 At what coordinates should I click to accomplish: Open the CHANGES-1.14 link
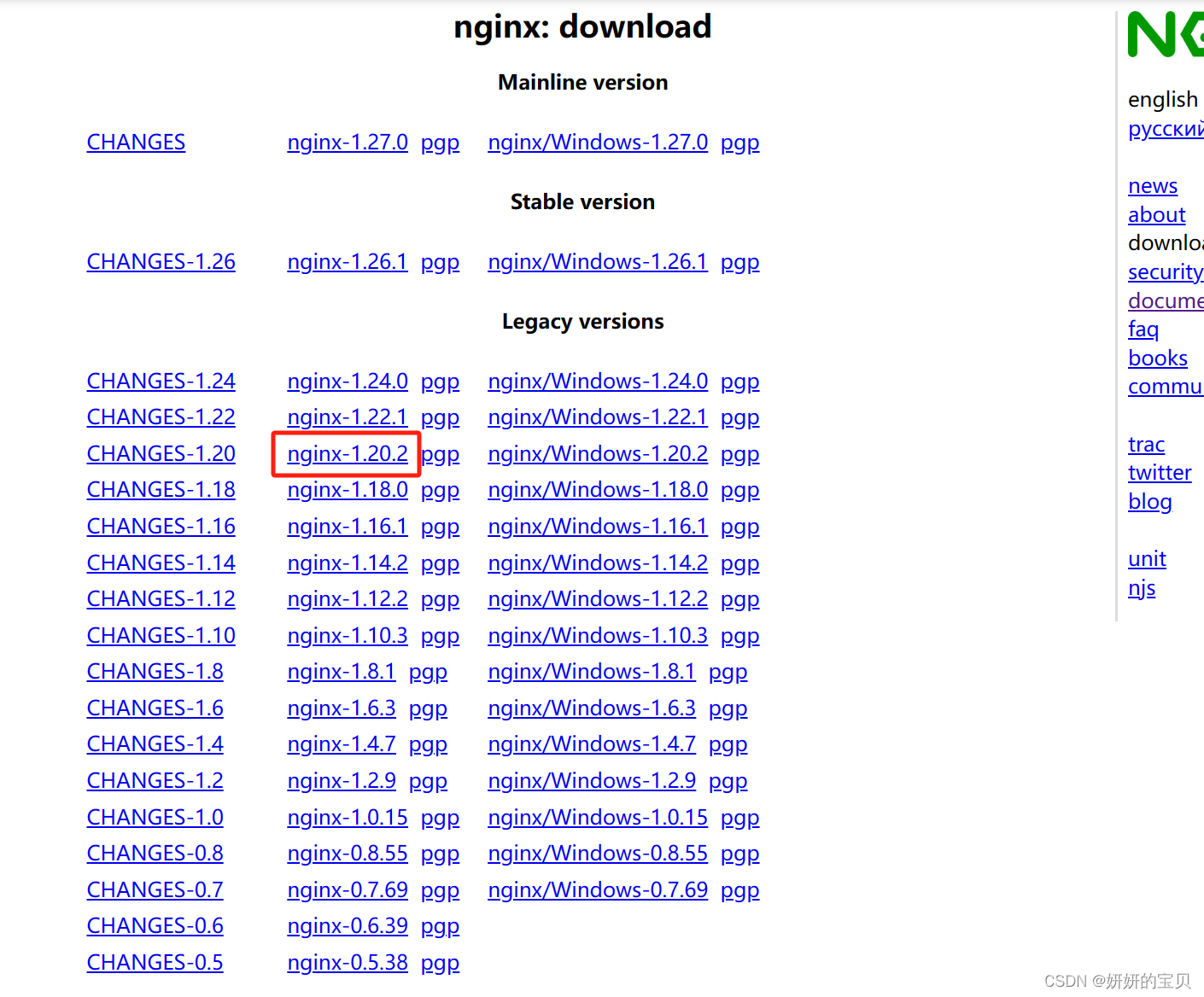pyautogui.click(x=161, y=563)
